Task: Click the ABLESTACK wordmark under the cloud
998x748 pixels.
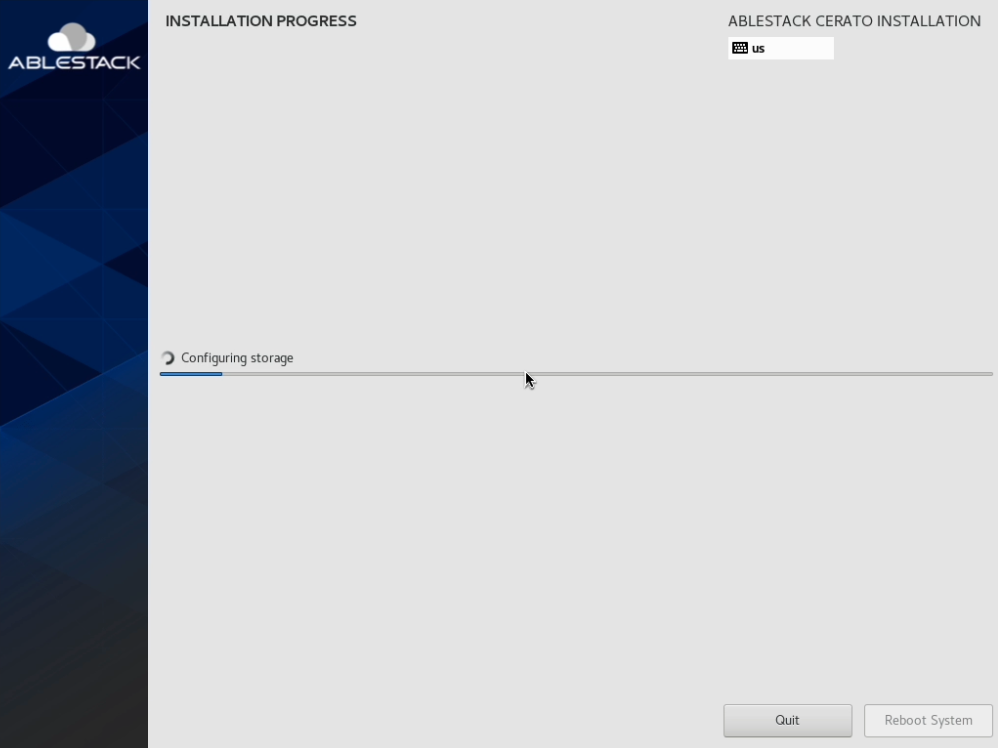Action: (x=74, y=63)
